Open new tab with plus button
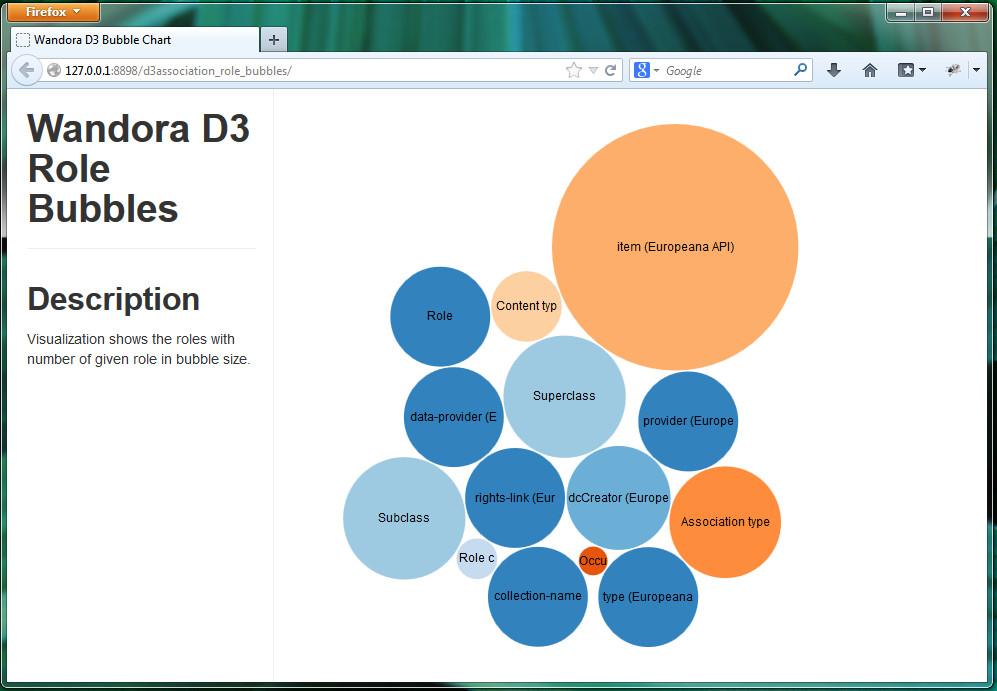Image resolution: width=997 pixels, height=691 pixels. click(273, 40)
